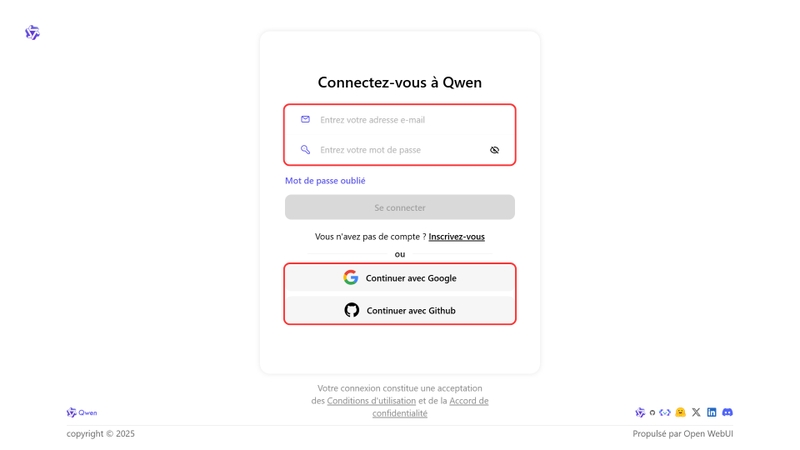The width and height of the screenshot is (800, 450).
Task: Open the small GitHub footer icon
Action: coord(652,412)
